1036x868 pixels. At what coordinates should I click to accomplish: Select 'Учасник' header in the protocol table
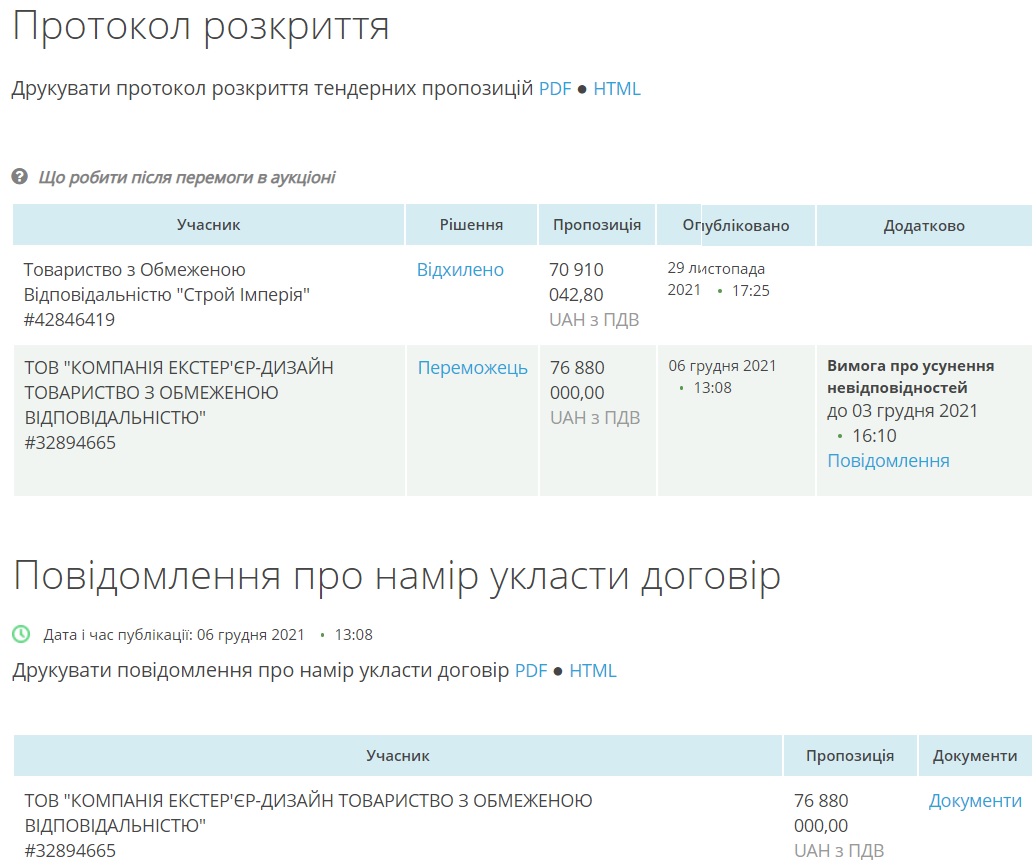point(208,225)
